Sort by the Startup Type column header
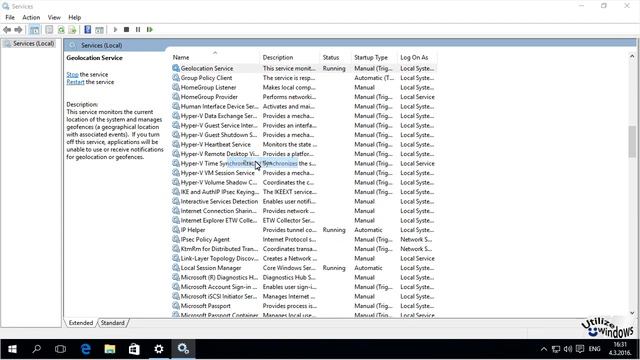This screenshot has width=640, height=360. pos(374,58)
